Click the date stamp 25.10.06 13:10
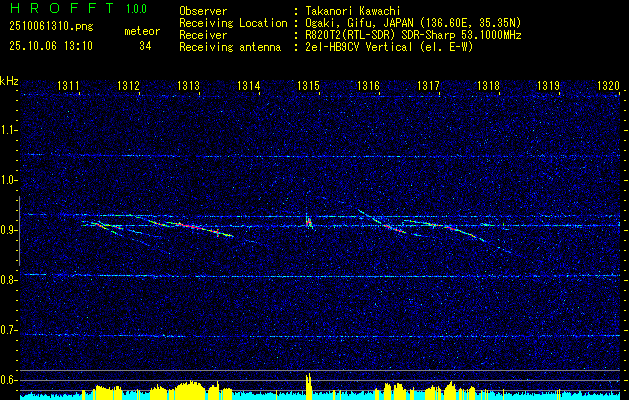The width and height of the screenshot is (629, 400). click(x=51, y=46)
